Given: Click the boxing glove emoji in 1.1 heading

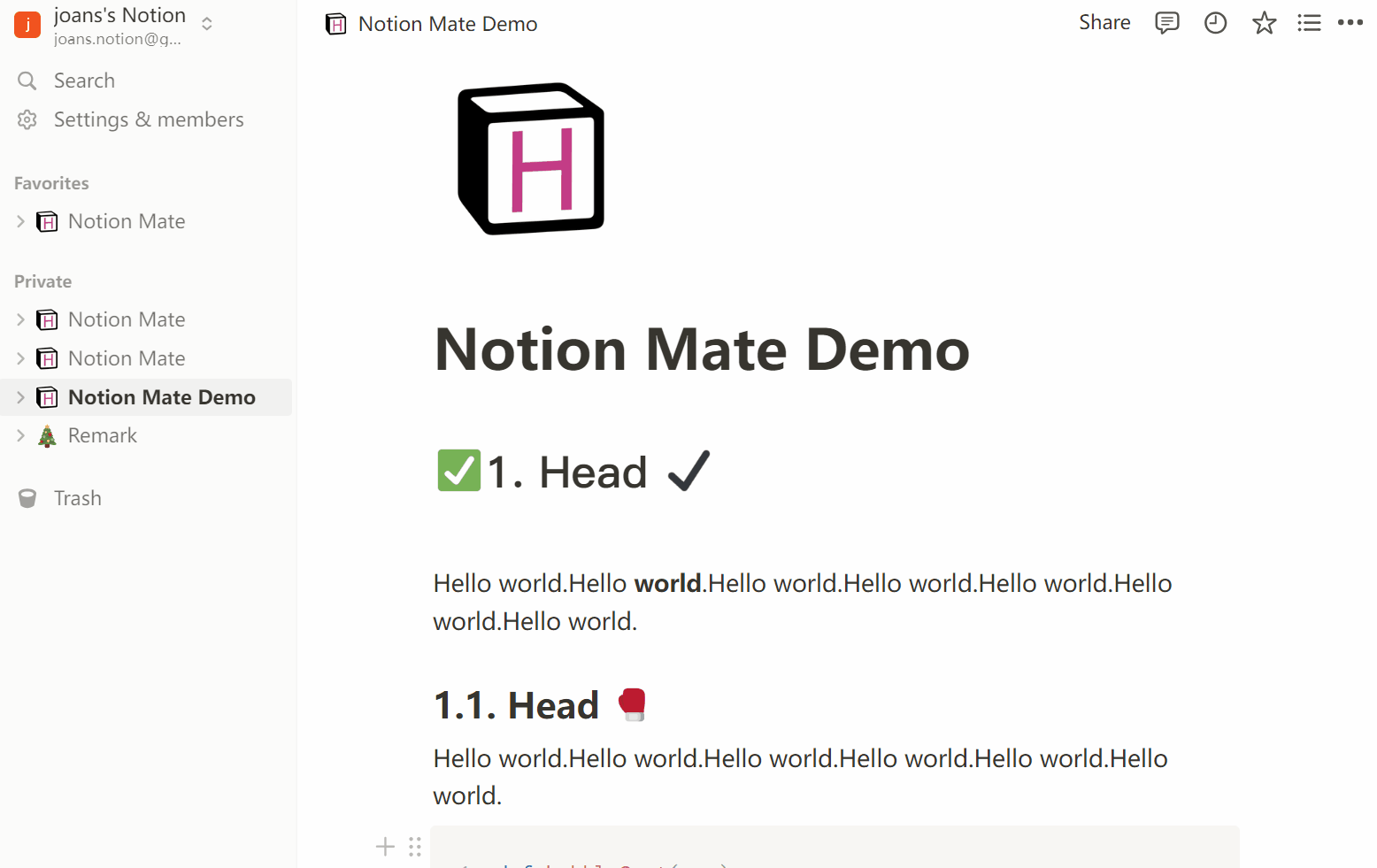Looking at the screenshot, I should (633, 704).
